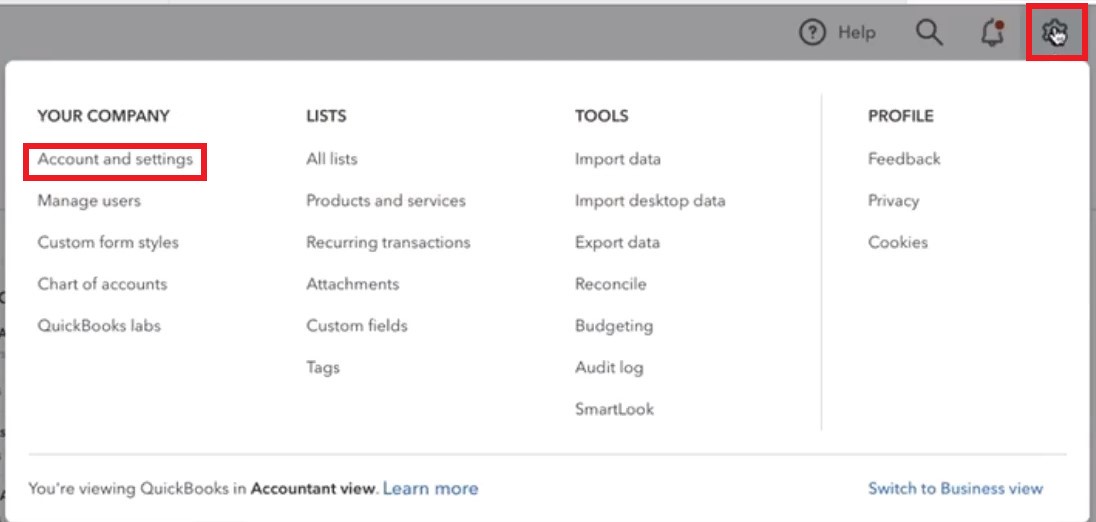Click Switch to Business view
Image resolution: width=1096 pixels, height=522 pixels.
[x=956, y=488]
